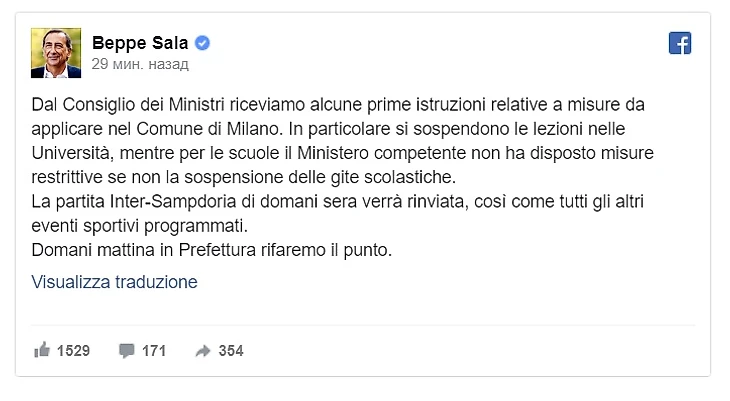Click the 354 shares count
Screen dimensions: 730x401
[x=231, y=351]
